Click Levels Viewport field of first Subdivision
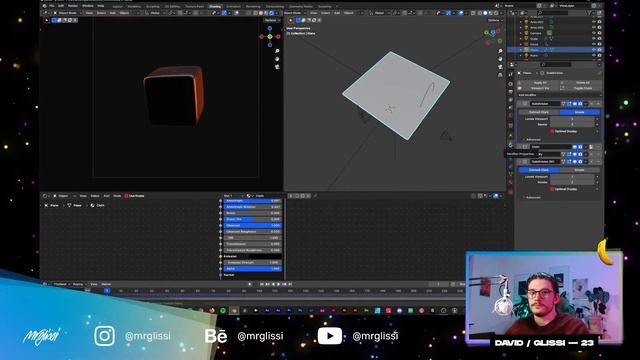 (572, 119)
